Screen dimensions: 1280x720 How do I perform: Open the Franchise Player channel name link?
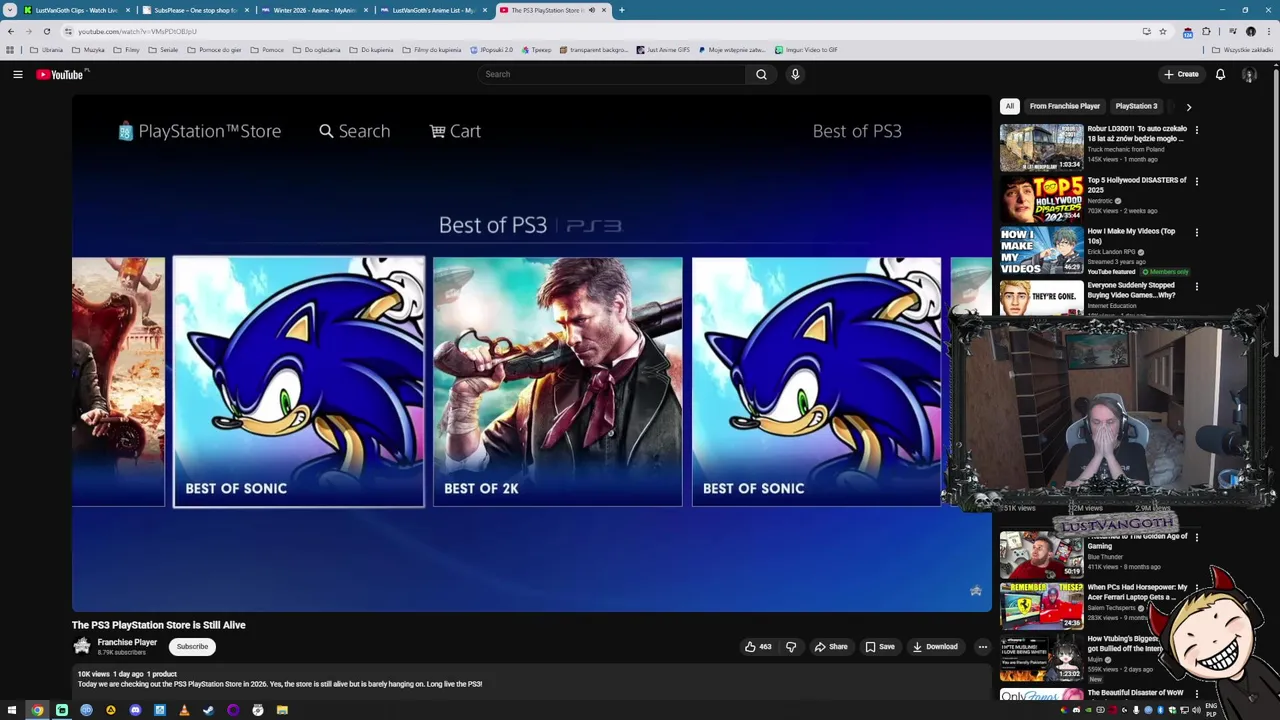pos(127,642)
